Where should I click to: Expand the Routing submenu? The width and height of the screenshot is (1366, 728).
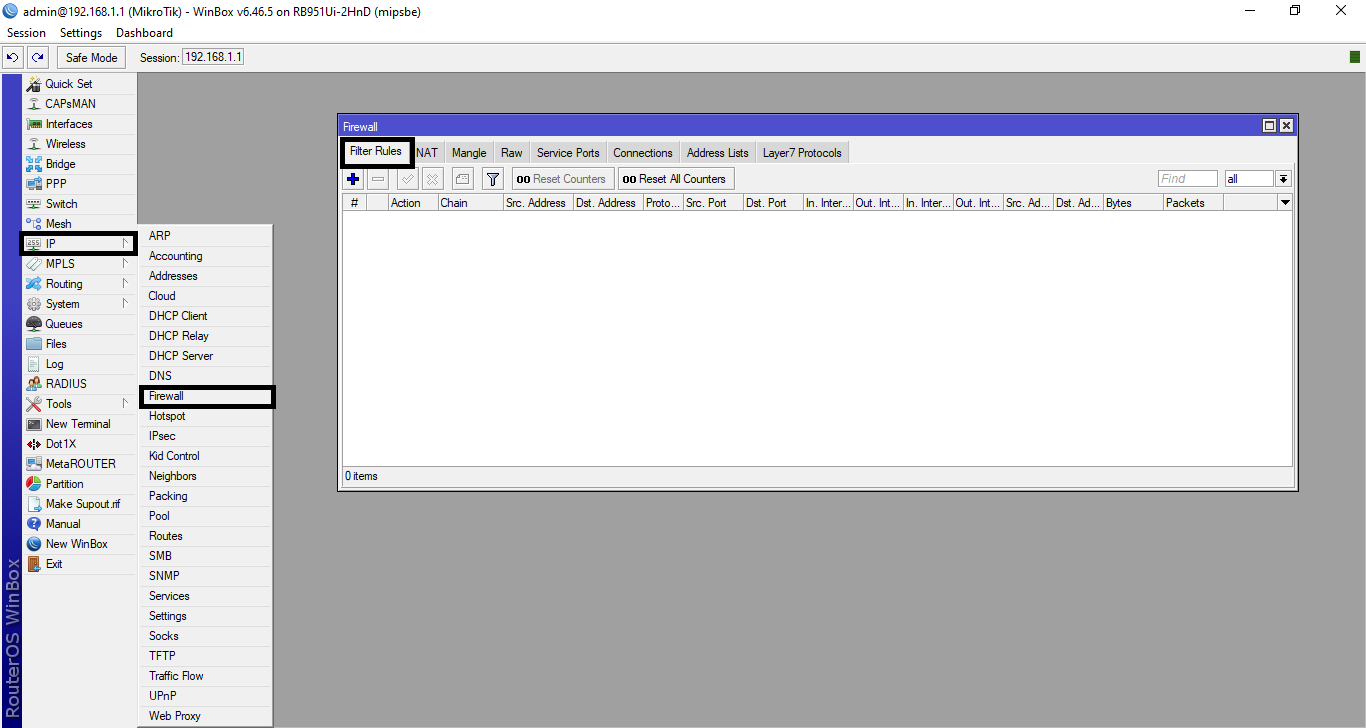click(126, 284)
